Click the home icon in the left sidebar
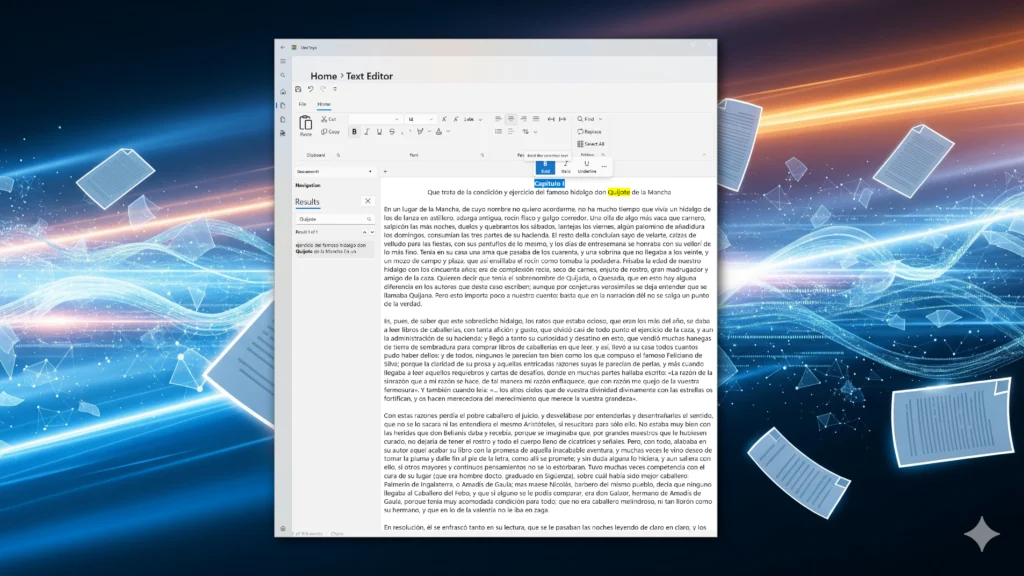This screenshot has width=1024, height=576. (283, 91)
